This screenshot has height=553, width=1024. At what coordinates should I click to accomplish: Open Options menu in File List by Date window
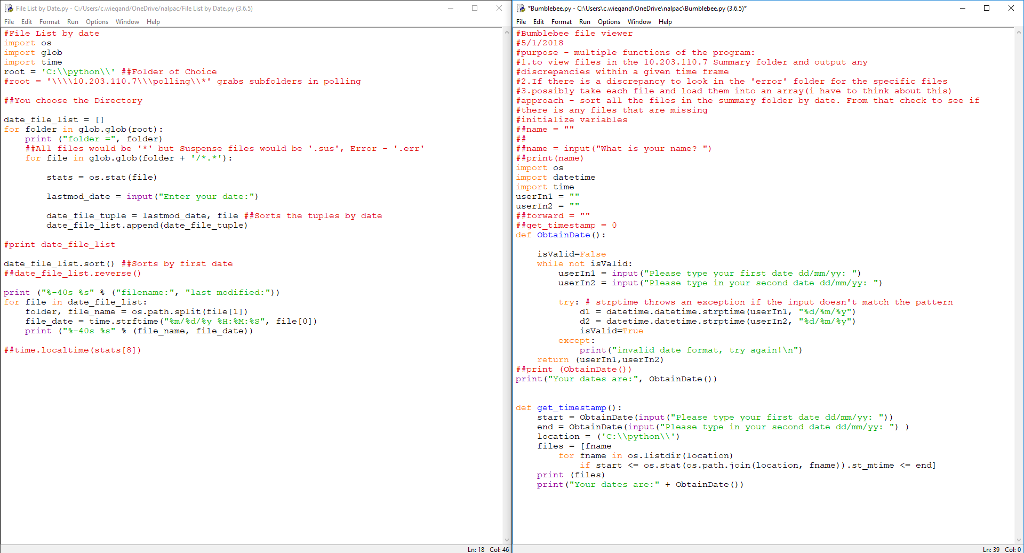coord(97,22)
